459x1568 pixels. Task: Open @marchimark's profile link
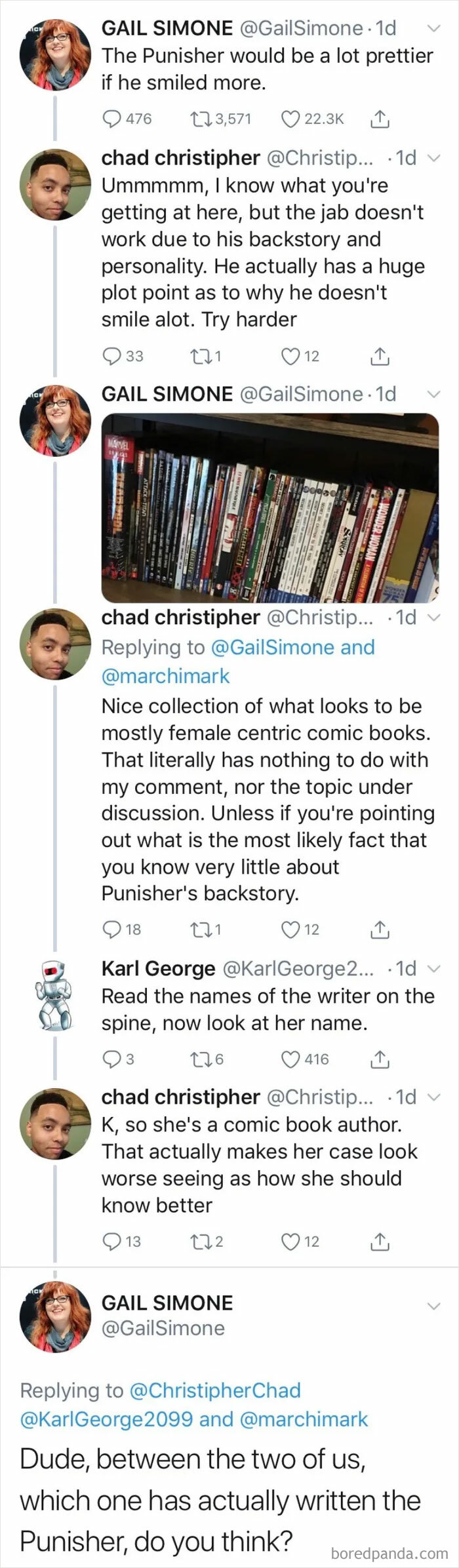(164, 676)
